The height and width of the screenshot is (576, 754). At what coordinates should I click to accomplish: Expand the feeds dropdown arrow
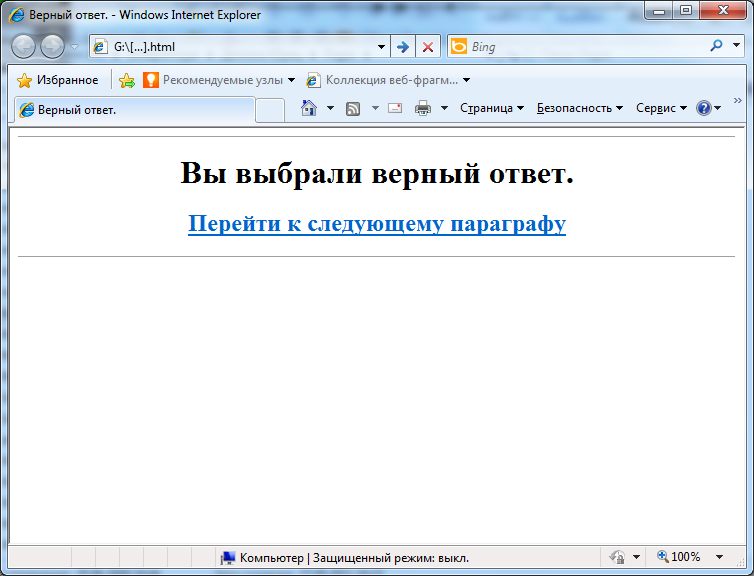[376, 108]
